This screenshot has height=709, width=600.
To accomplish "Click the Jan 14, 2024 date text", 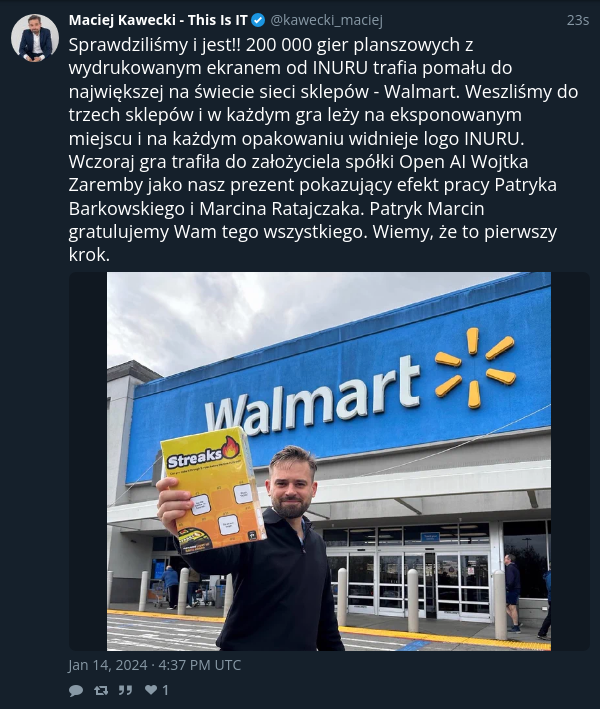I will tap(108, 665).
